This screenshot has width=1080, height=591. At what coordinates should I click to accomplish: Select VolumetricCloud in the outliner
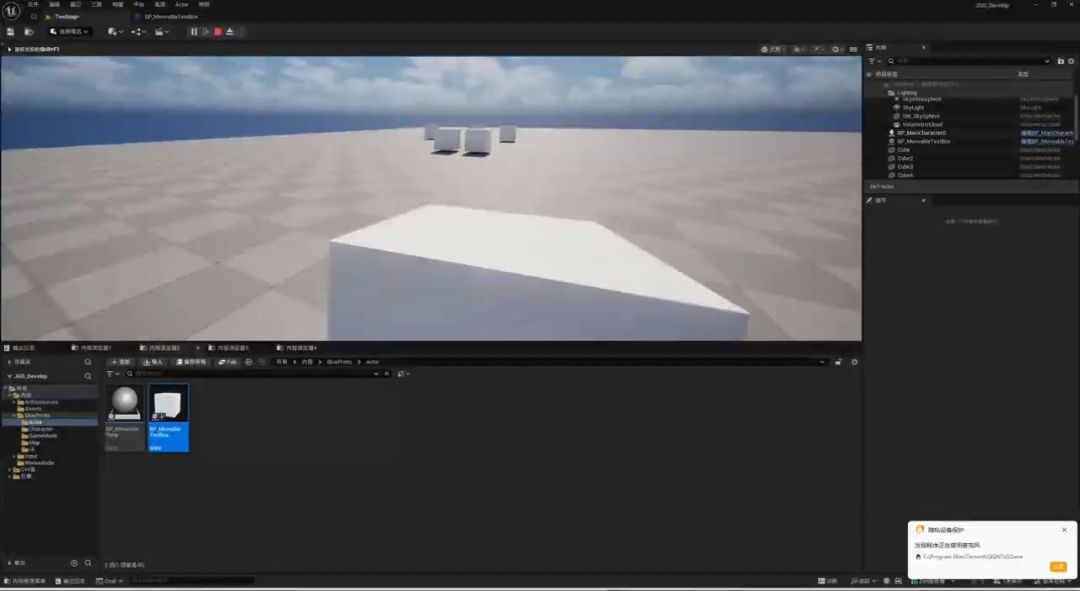point(923,125)
